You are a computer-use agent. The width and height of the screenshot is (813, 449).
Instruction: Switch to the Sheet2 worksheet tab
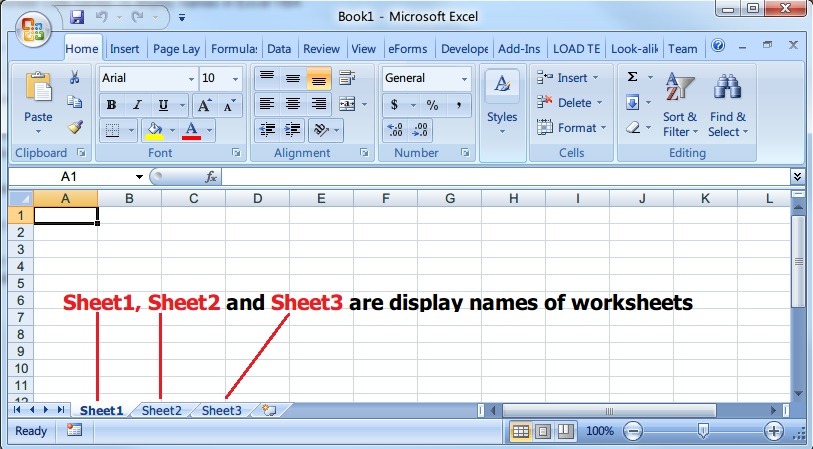161,411
